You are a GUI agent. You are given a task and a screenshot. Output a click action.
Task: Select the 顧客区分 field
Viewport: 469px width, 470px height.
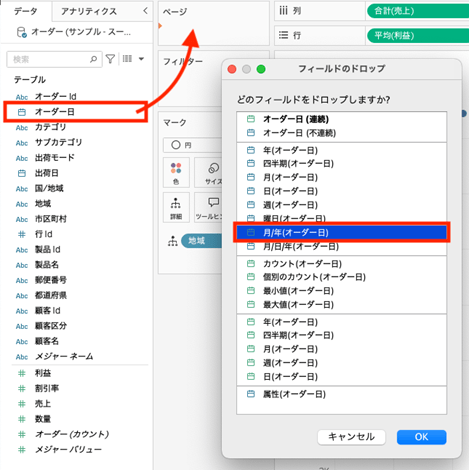tap(51, 326)
